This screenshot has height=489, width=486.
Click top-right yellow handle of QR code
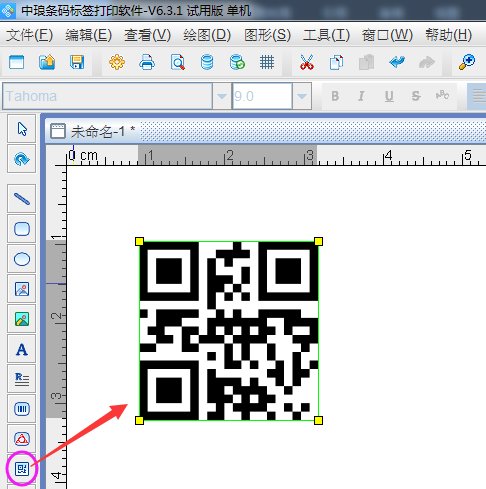click(x=318, y=241)
